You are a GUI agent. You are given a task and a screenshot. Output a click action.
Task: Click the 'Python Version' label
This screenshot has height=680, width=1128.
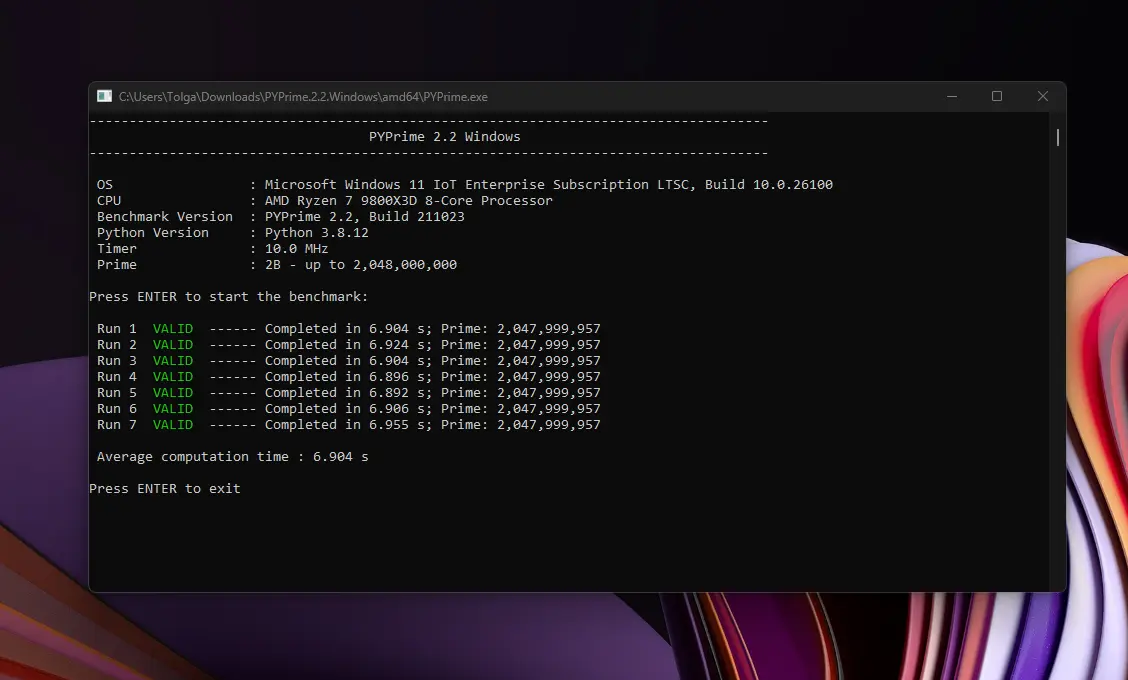point(153,232)
